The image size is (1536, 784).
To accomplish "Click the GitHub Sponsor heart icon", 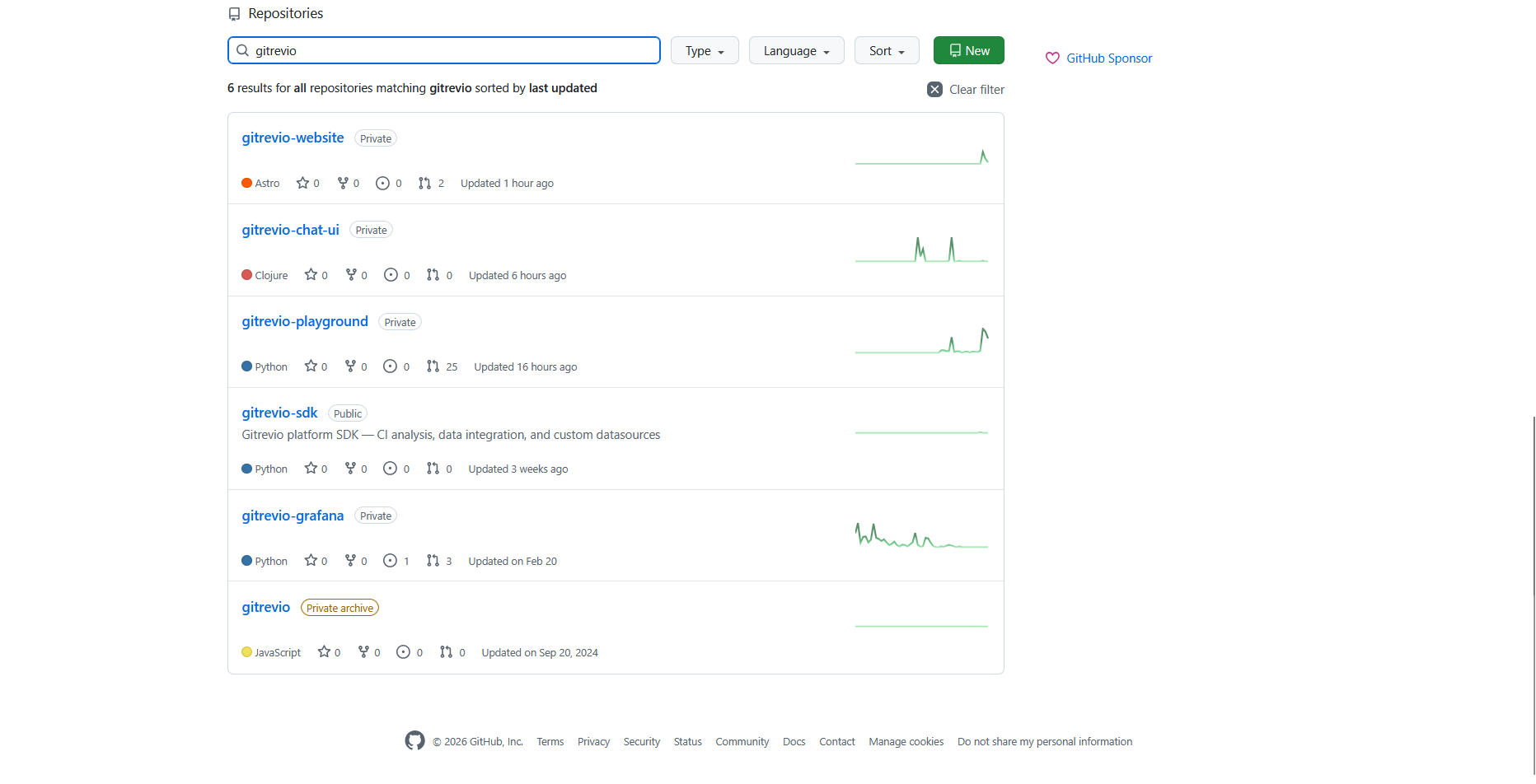I will point(1052,58).
